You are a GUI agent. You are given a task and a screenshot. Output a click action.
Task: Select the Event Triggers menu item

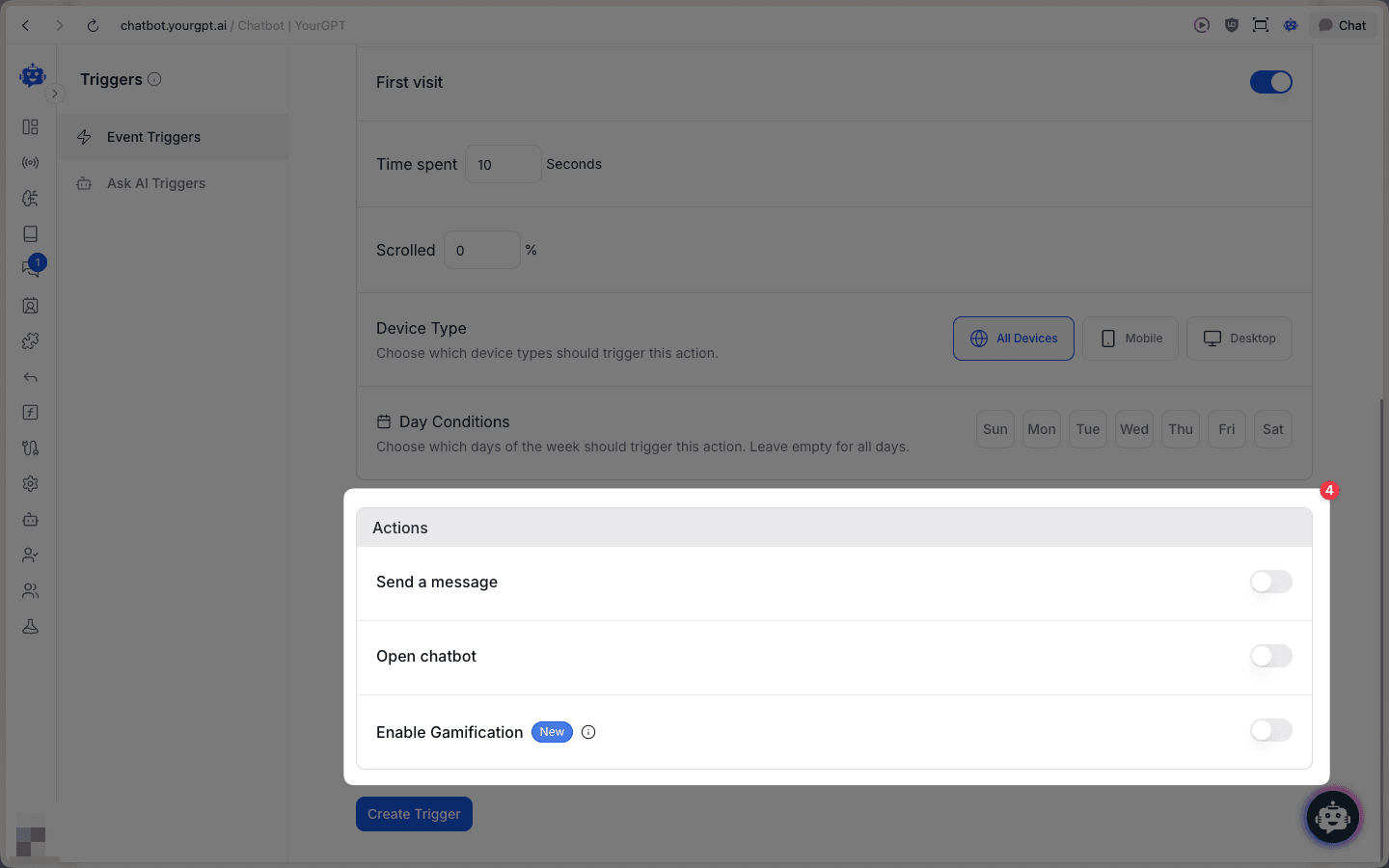click(x=154, y=137)
